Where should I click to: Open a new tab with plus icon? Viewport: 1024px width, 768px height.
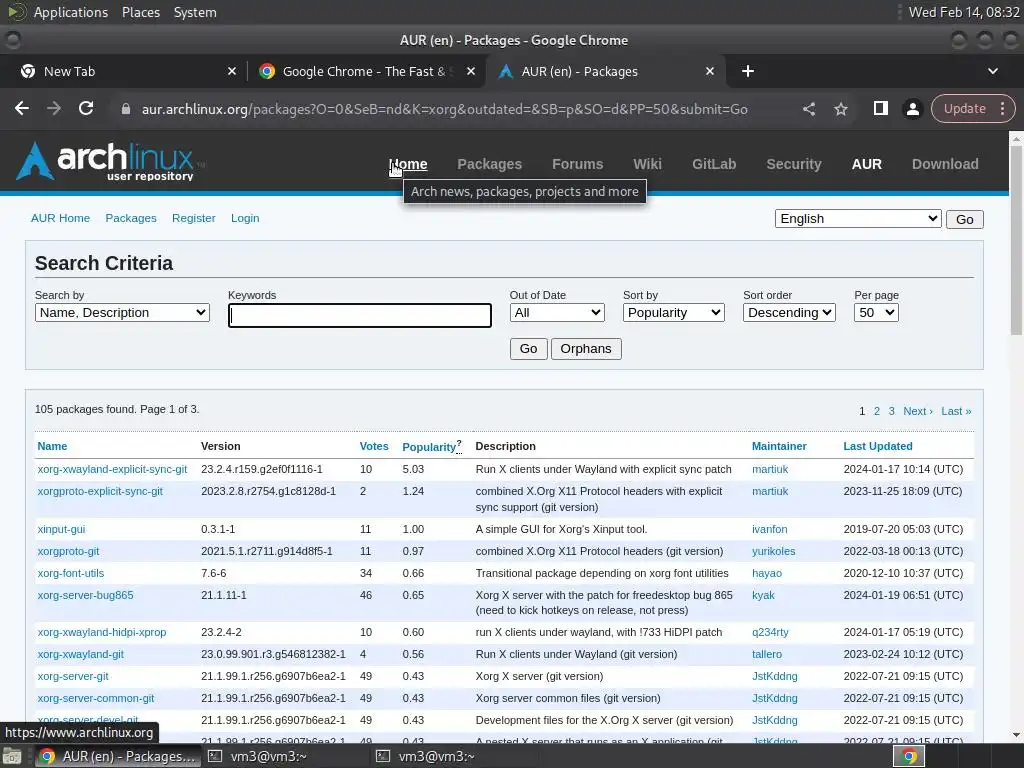coord(748,71)
